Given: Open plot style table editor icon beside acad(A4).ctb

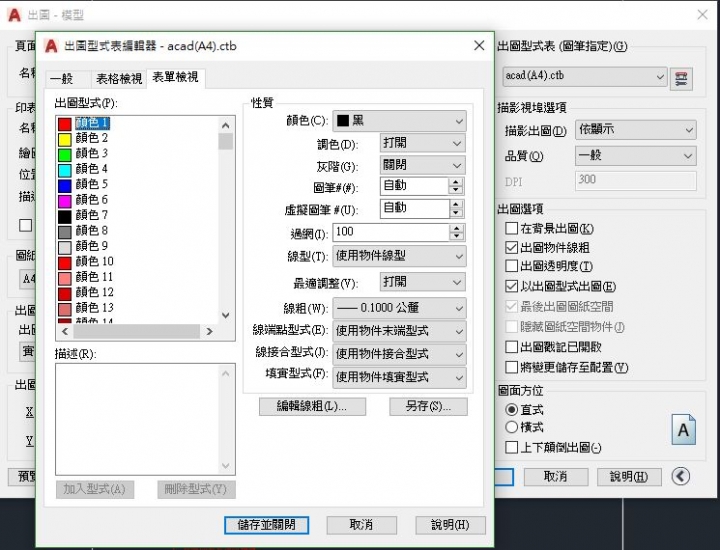Looking at the screenshot, I should point(681,79).
